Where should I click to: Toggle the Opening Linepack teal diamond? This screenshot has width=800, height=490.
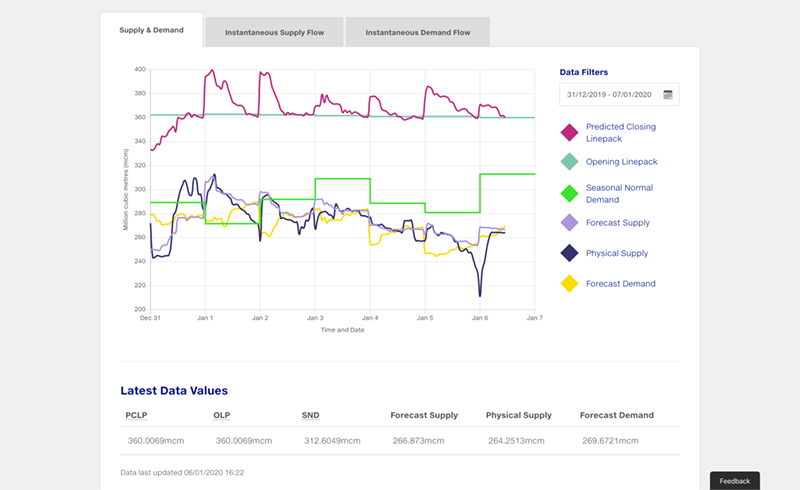pos(569,161)
